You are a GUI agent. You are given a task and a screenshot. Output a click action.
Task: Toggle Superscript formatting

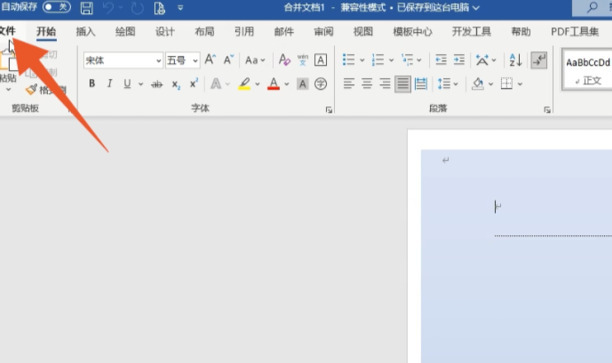point(194,83)
